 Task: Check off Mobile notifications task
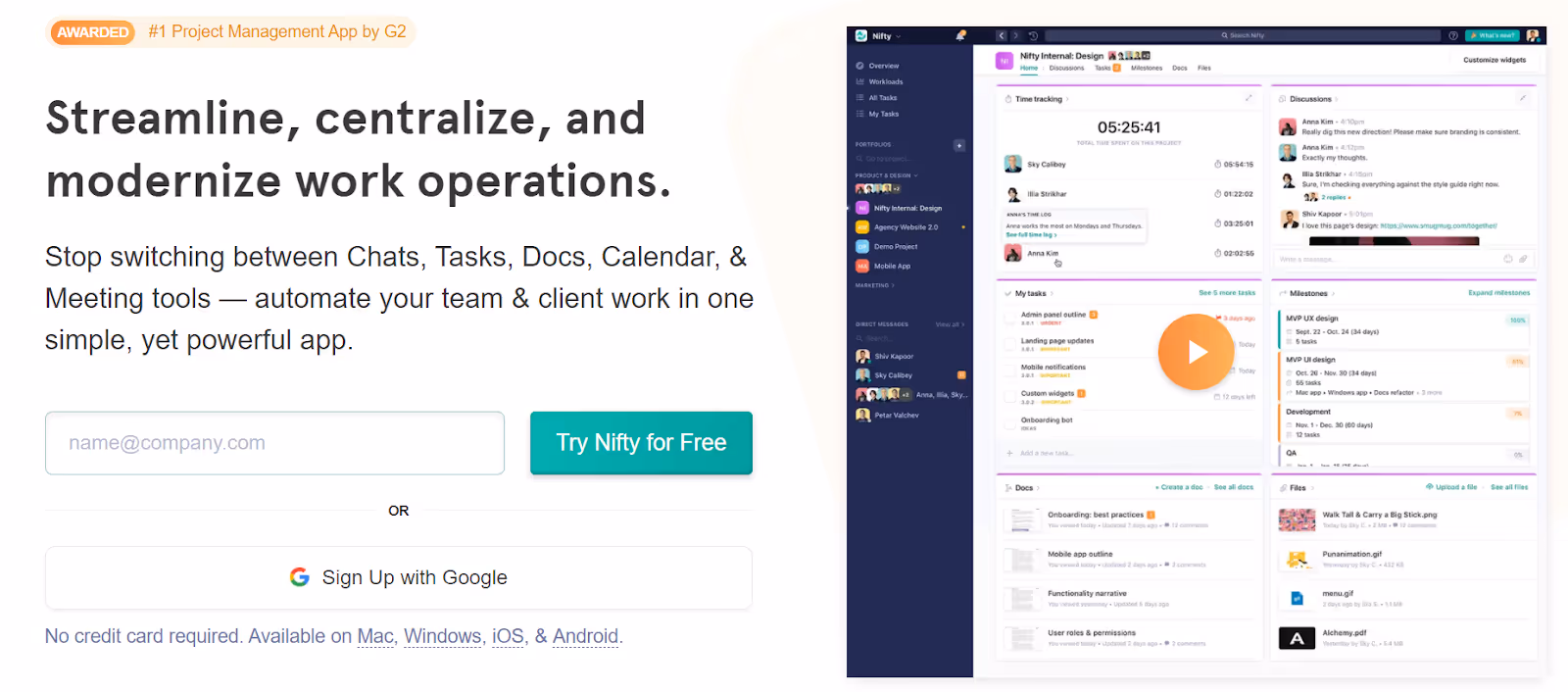point(1010,370)
